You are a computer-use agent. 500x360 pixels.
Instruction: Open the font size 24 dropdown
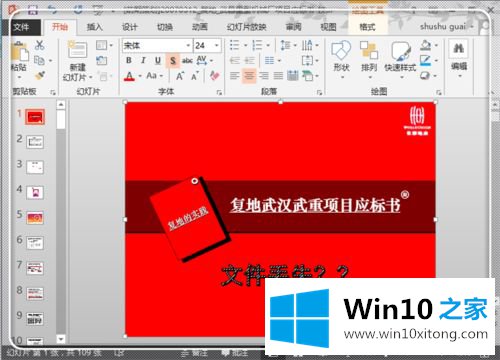point(217,45)
